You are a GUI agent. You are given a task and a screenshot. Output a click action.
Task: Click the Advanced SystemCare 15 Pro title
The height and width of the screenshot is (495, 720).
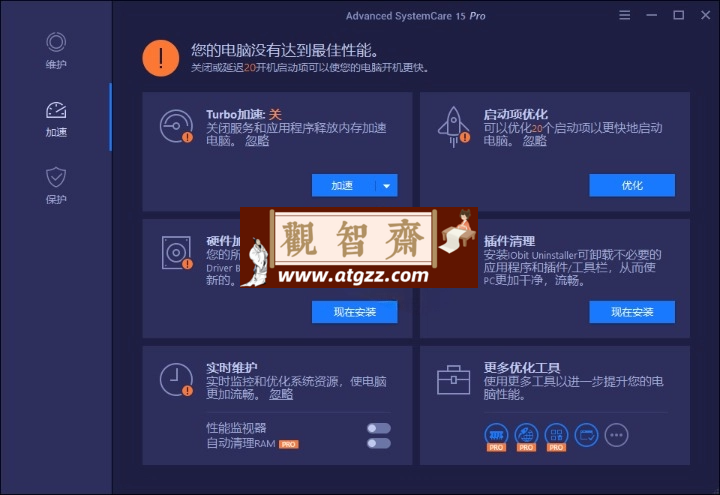(416, 16)
